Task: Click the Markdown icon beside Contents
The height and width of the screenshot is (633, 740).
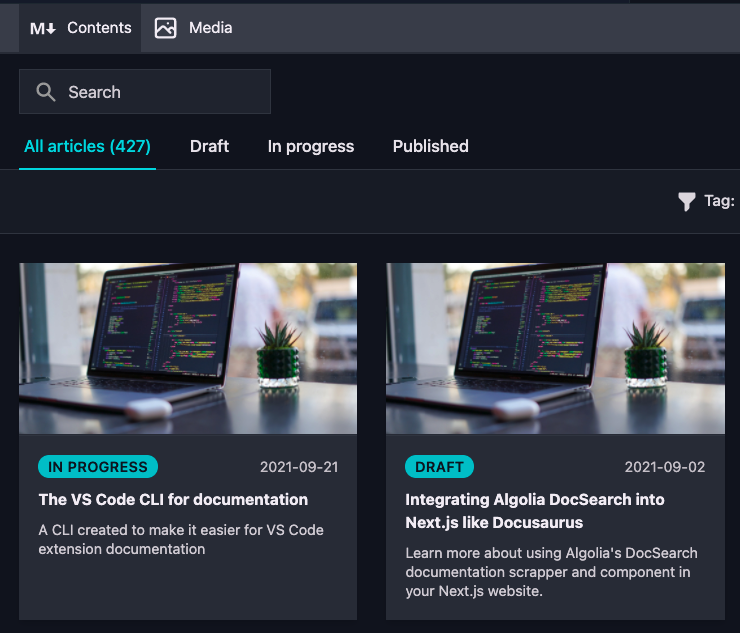Action: click(x=43, y=28)
